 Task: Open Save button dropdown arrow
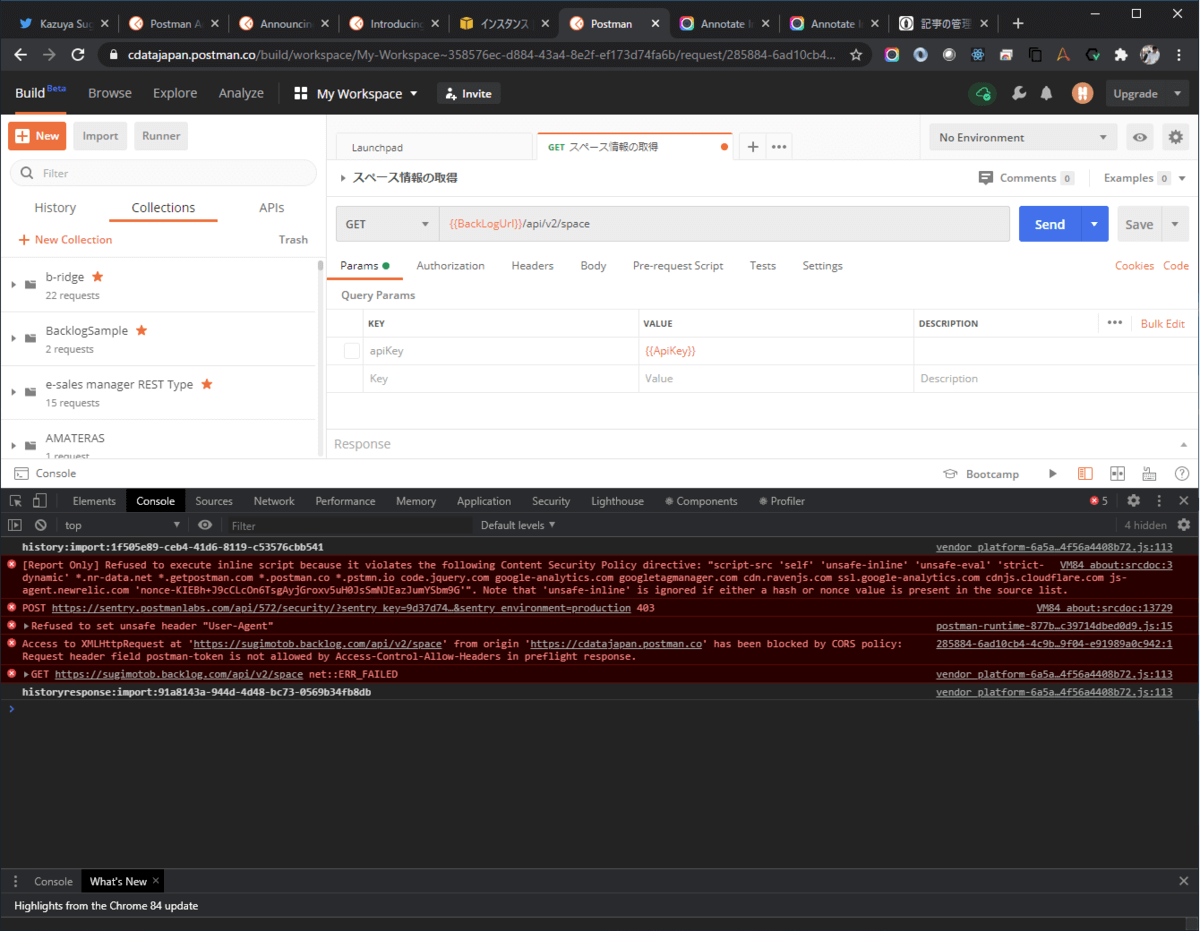(x=1175, y=224)
